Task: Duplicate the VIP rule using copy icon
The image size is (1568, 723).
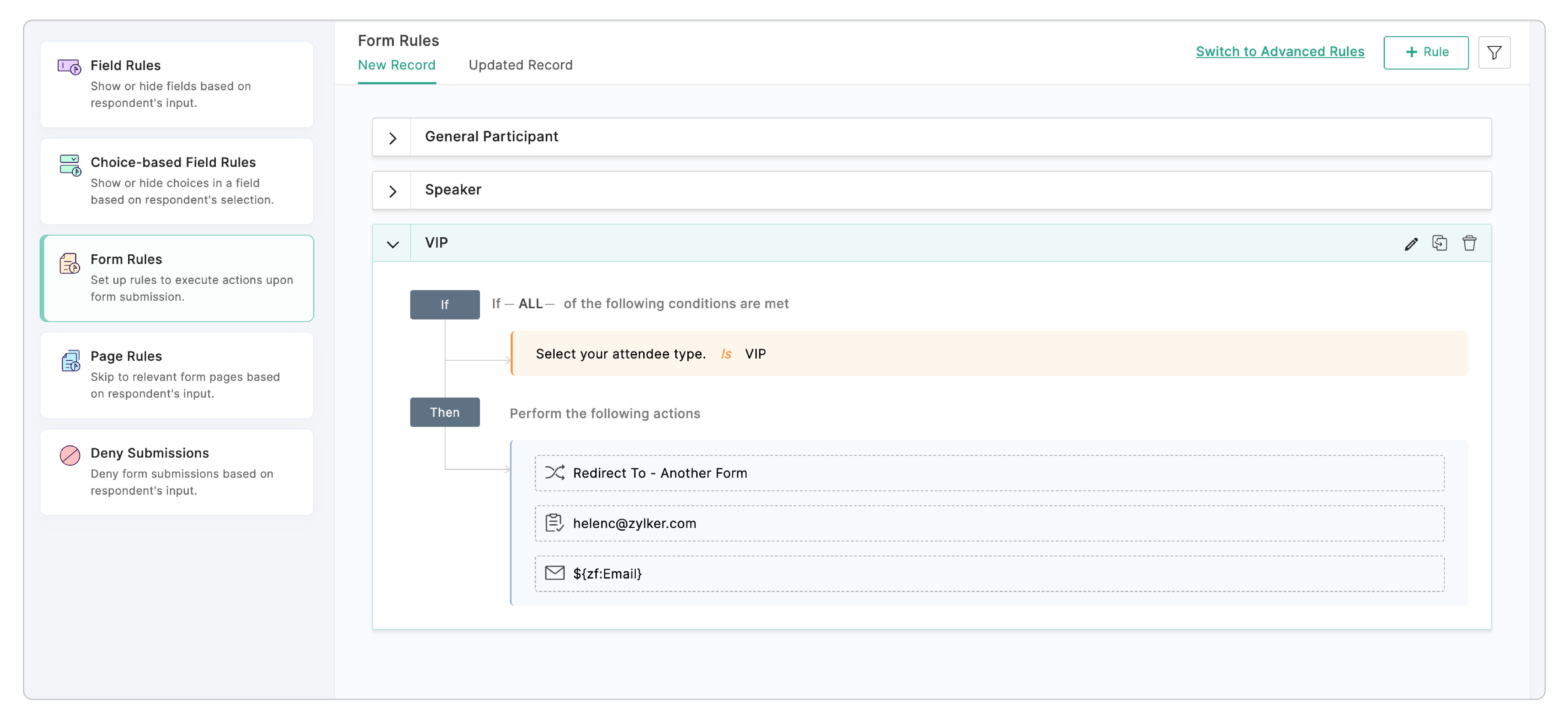Action: pyautogui.click(x=1440, y=243)
